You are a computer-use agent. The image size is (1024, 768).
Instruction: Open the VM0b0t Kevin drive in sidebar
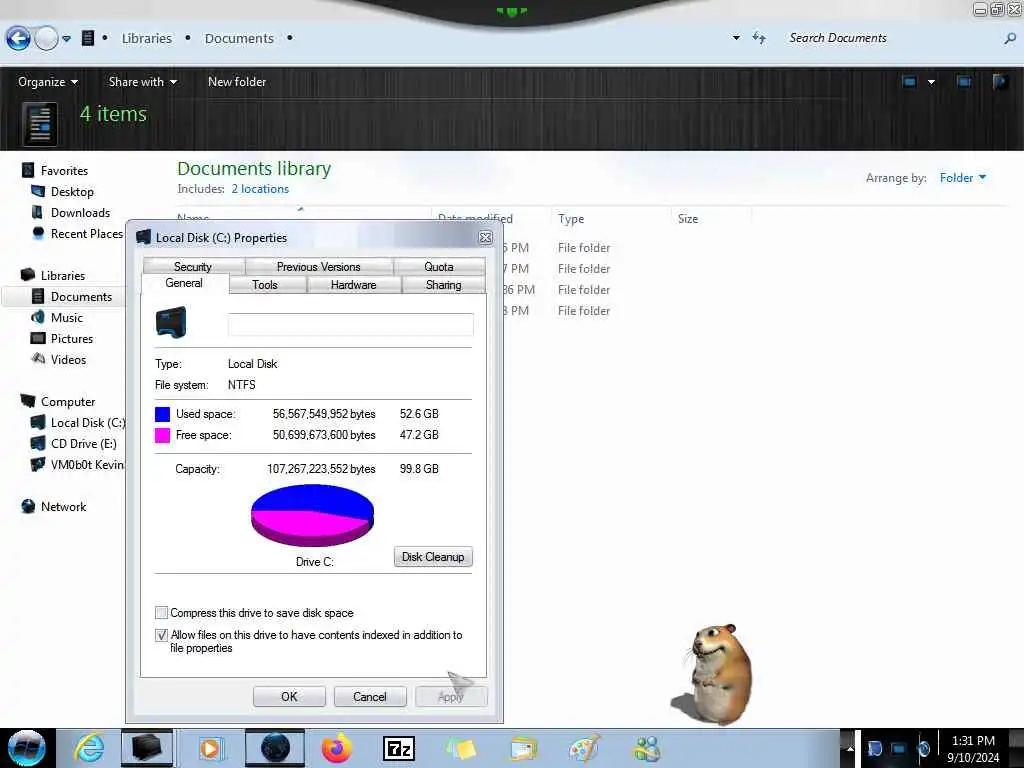86,464
